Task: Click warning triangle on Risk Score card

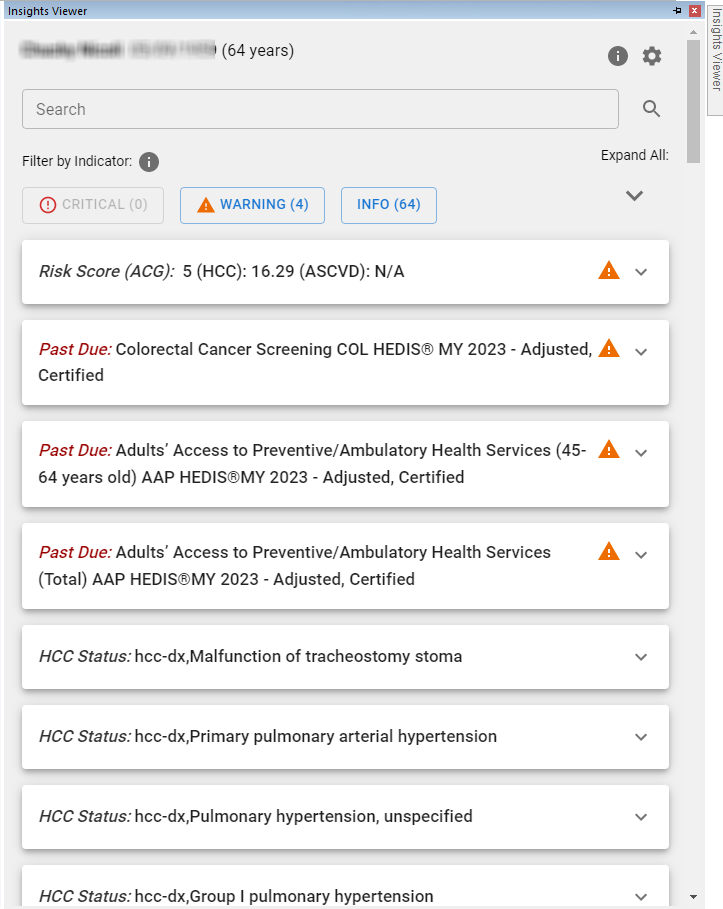Action: coord(609,270)
